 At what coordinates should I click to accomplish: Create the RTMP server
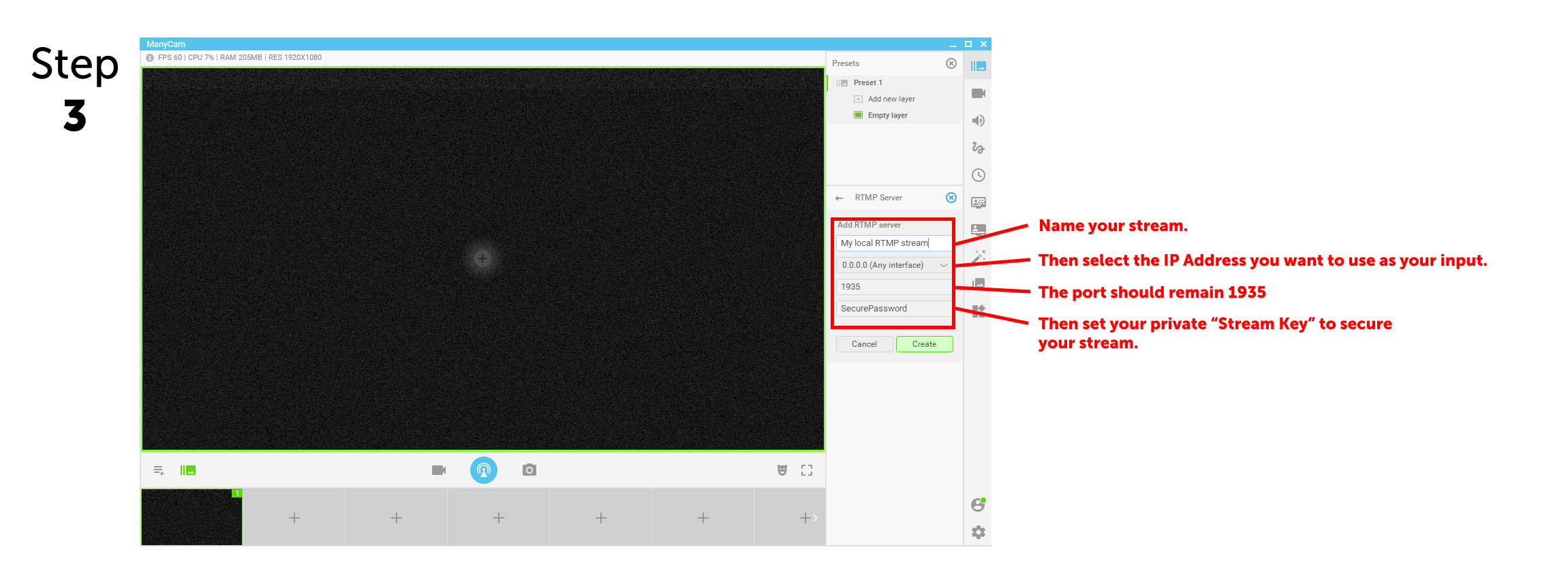924,344
